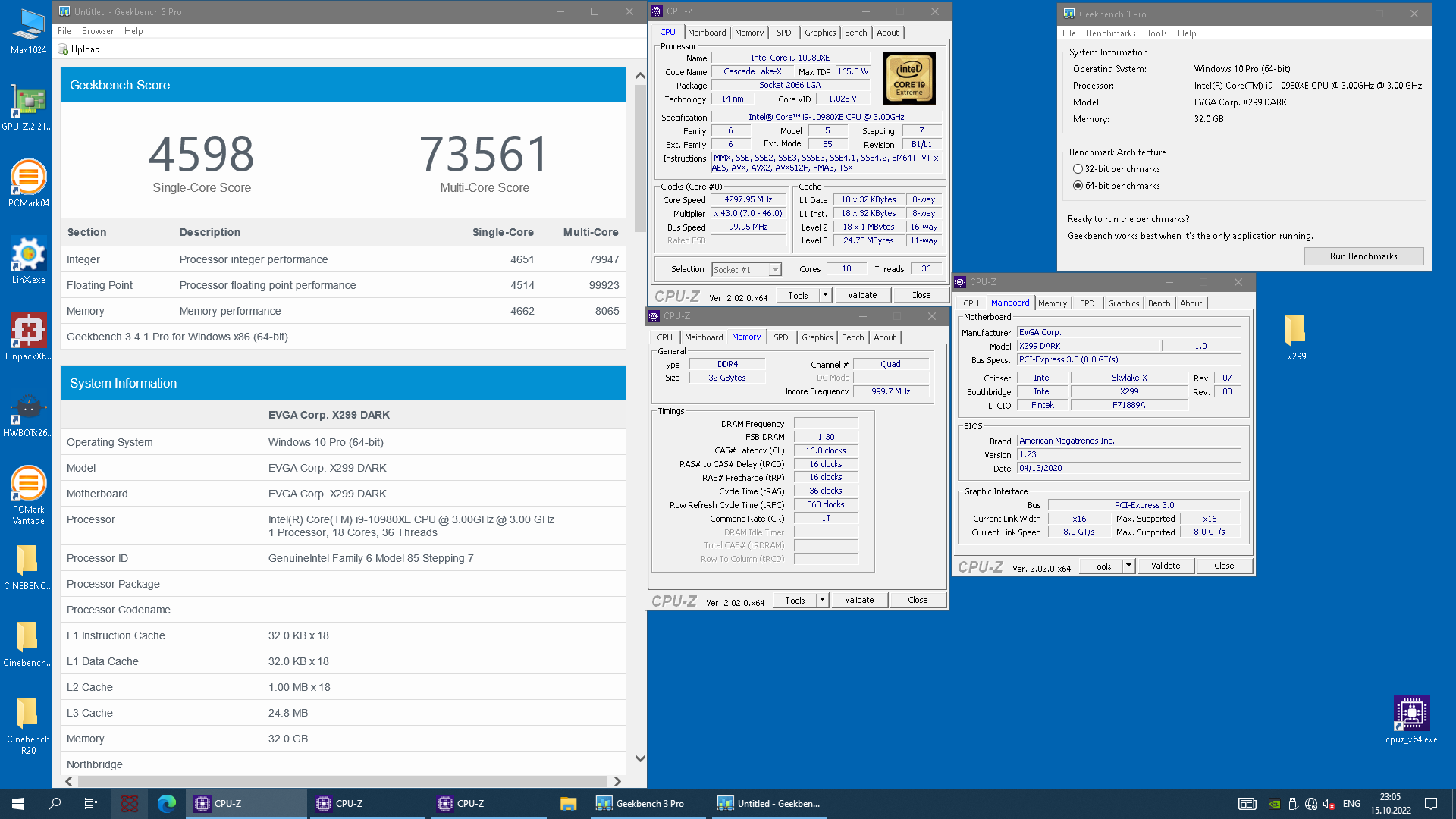The width and height of the screenshot is (1456, 819).
Task: Open the touch keyboard tray icon
Action: 1247,804
